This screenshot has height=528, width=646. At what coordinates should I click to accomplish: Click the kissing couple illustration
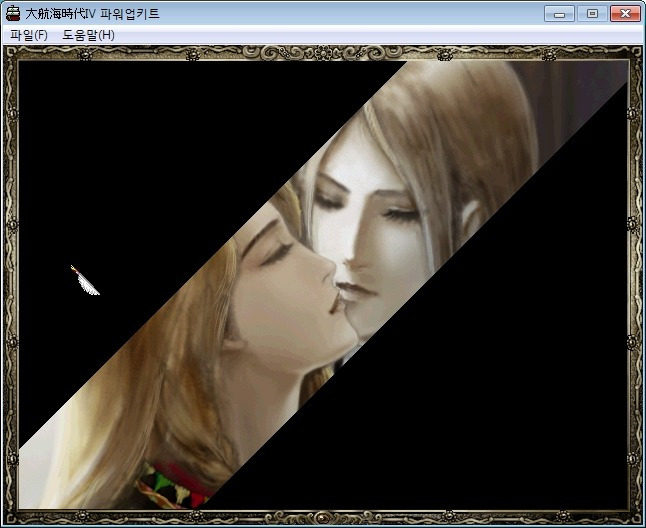[323, 284]
